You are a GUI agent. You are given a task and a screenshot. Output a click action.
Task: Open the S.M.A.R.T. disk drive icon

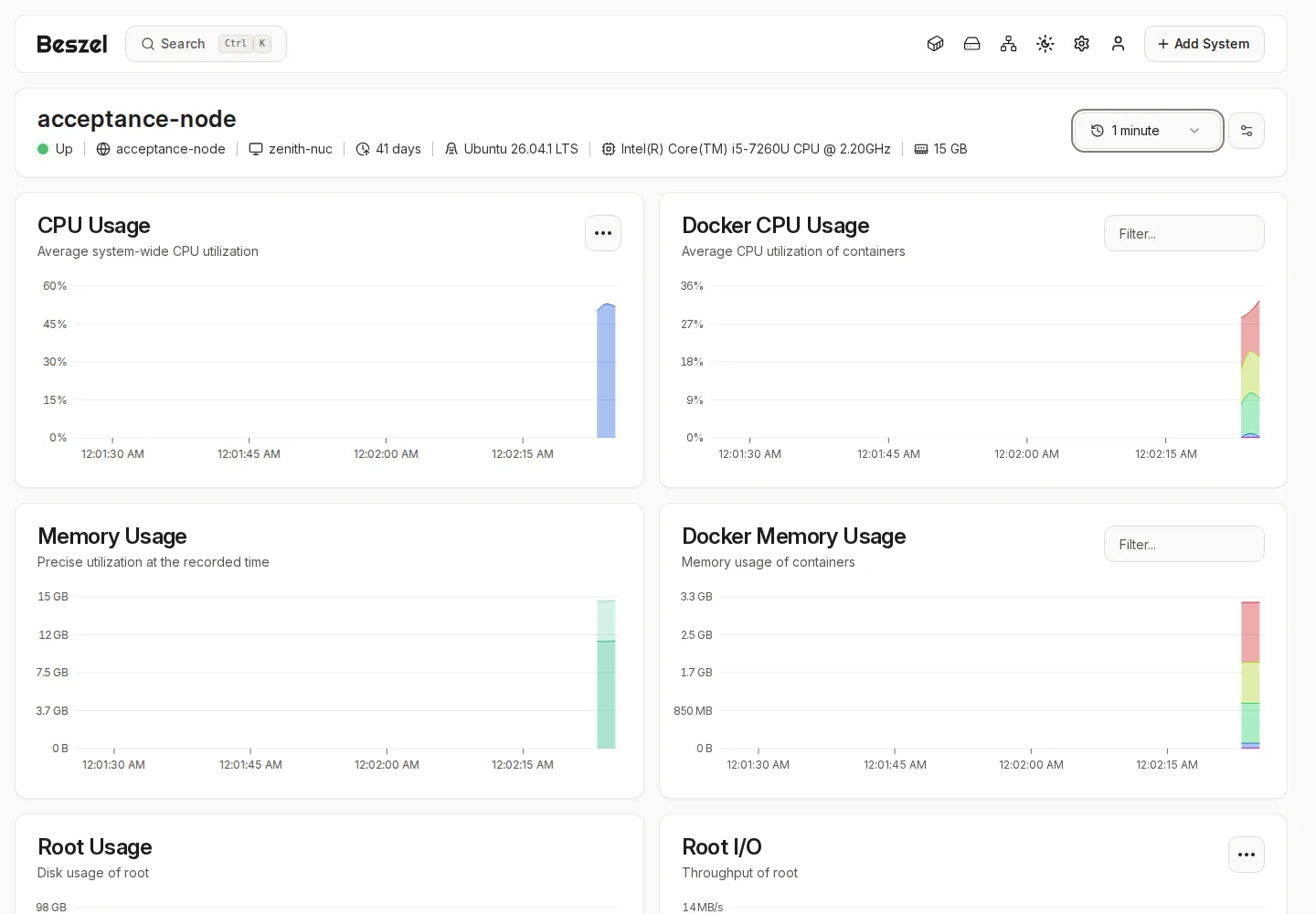tap(971, 44)
